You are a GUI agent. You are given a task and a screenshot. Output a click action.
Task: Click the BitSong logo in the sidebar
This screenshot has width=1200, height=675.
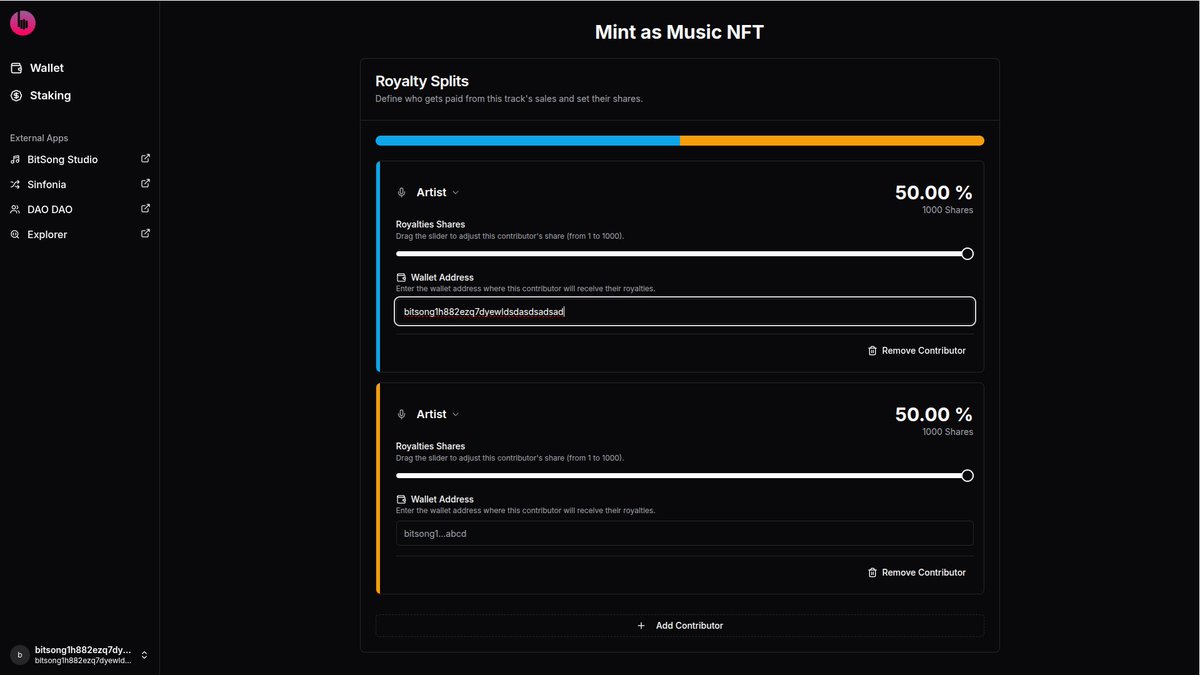tap(22, 22)
